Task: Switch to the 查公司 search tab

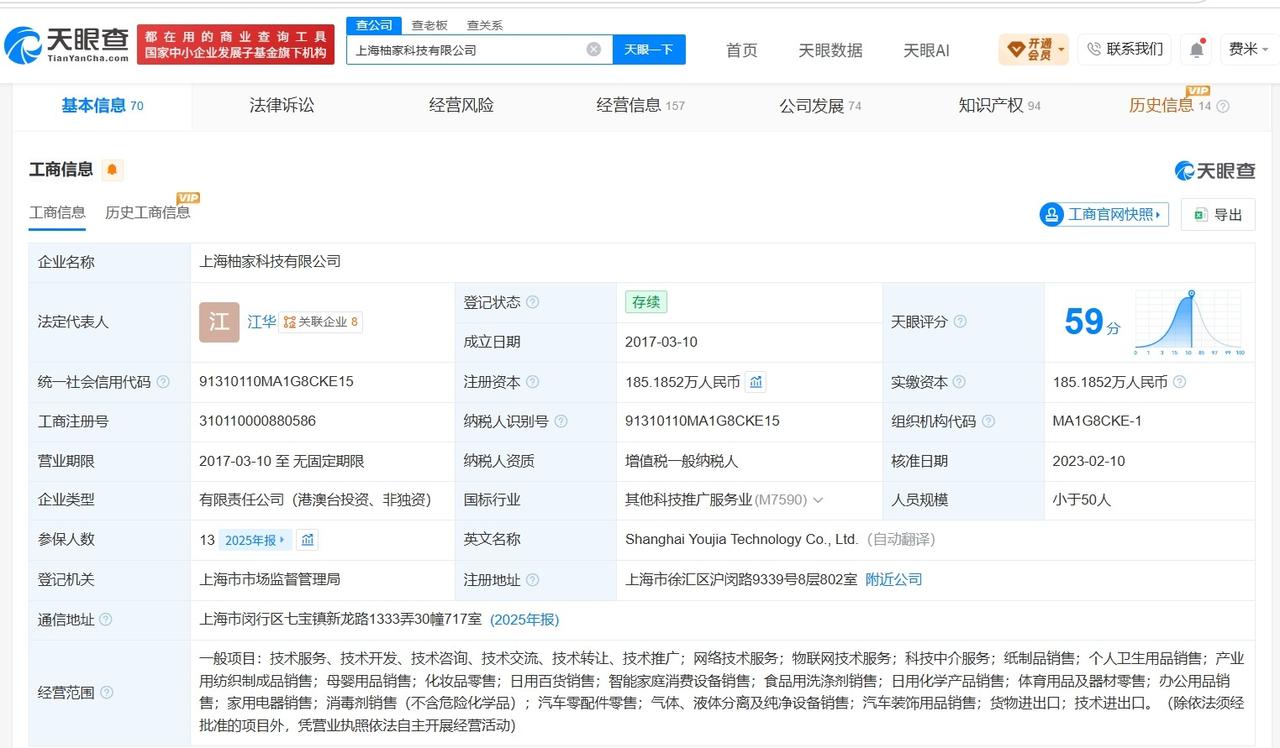Action: pos(375,25)
